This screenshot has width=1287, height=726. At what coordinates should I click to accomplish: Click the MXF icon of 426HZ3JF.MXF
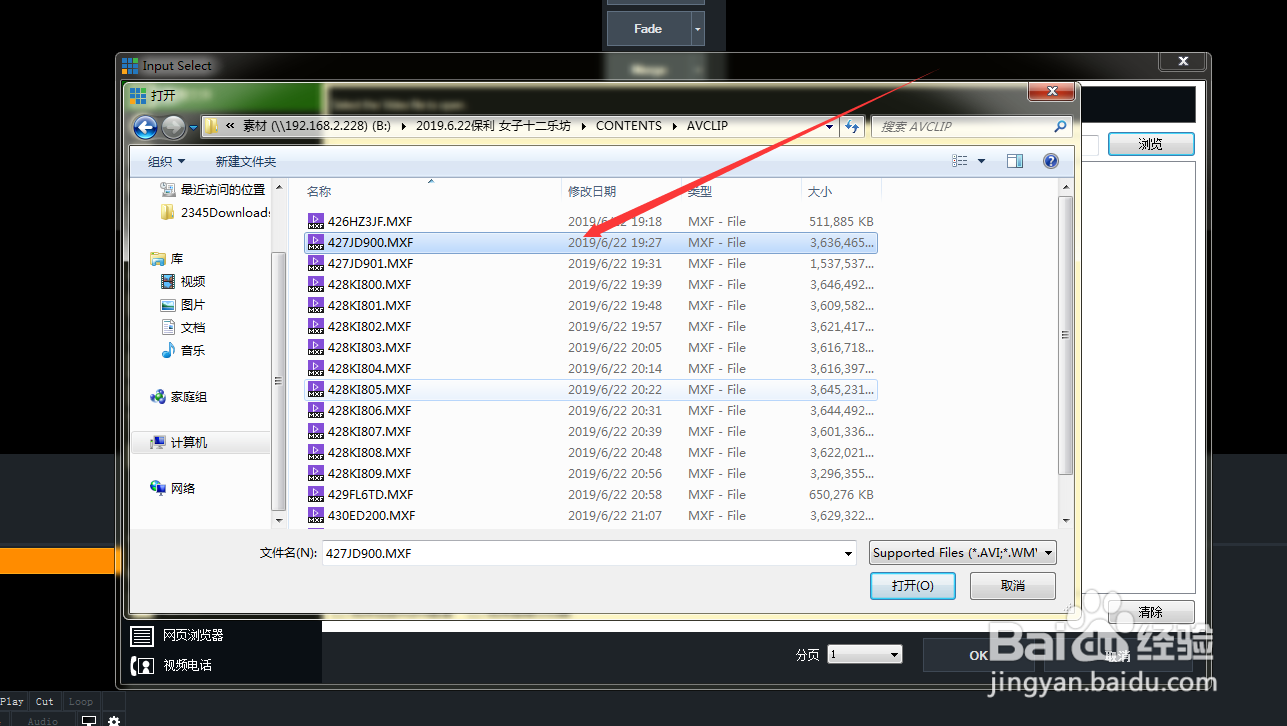316,221
